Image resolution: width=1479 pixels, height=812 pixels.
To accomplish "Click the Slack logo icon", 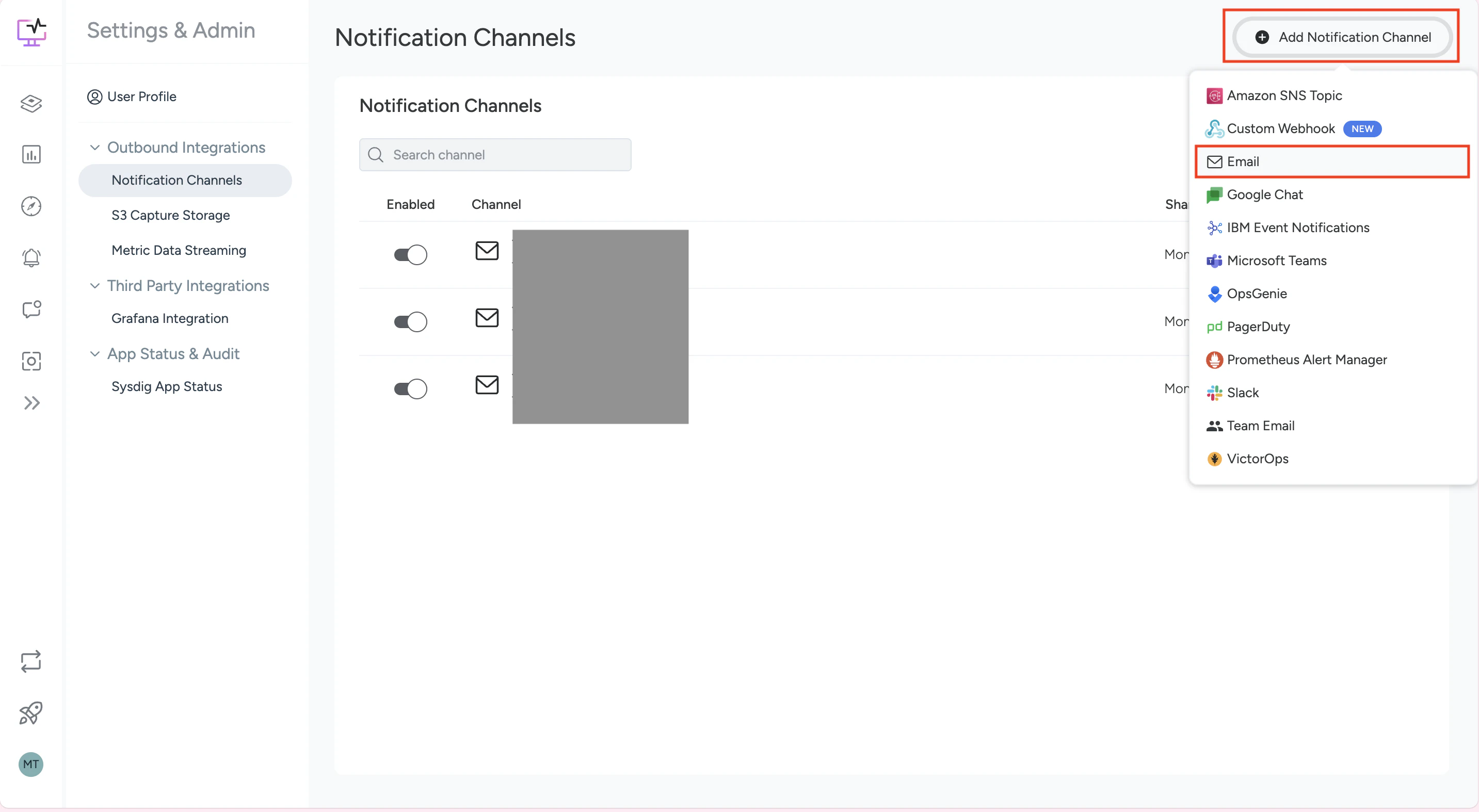I will (1214, 393).
